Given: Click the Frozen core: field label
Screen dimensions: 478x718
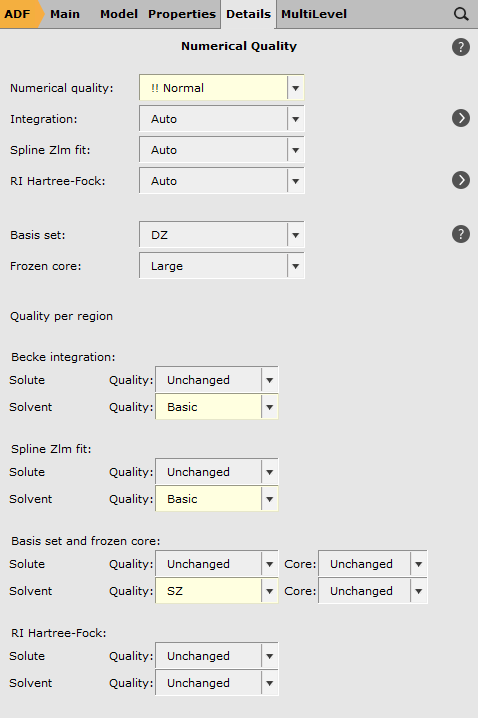Looking at the screenshot, I should 45,266.
